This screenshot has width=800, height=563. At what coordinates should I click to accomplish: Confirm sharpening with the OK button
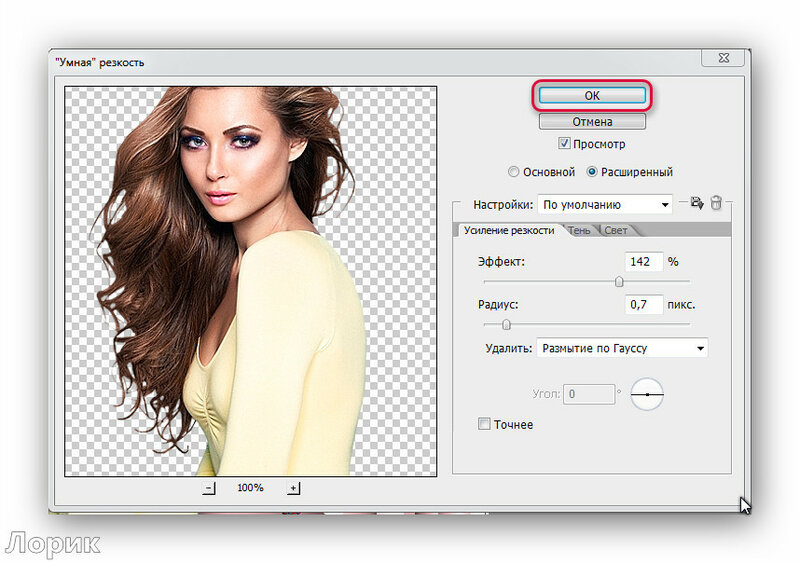[x=592, y=95]
